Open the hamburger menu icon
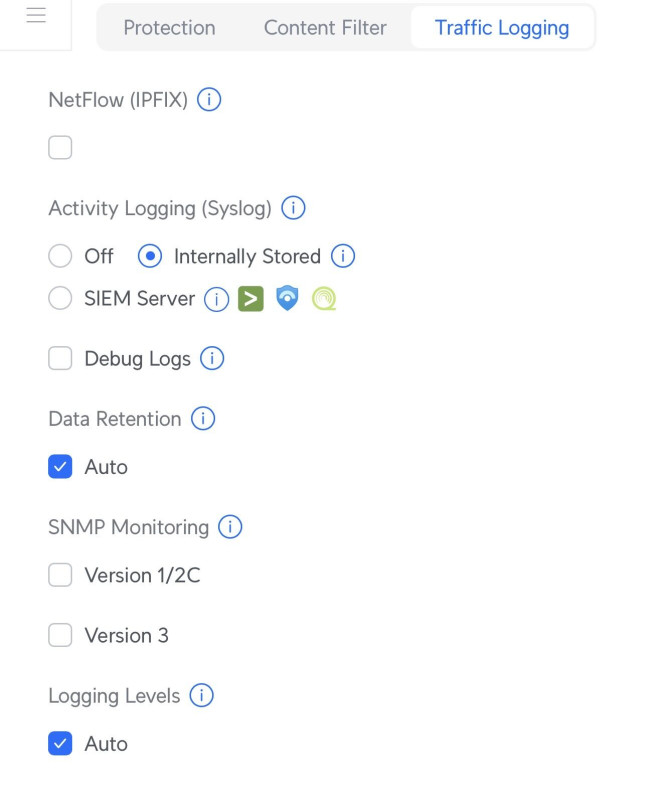Viewport: 662px width, 800px height. (36, 17)
